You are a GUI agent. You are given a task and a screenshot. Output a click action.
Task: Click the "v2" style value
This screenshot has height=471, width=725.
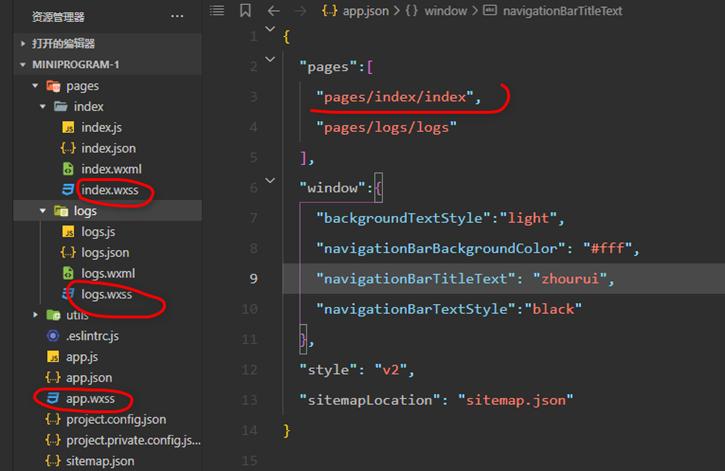(391, 370)
